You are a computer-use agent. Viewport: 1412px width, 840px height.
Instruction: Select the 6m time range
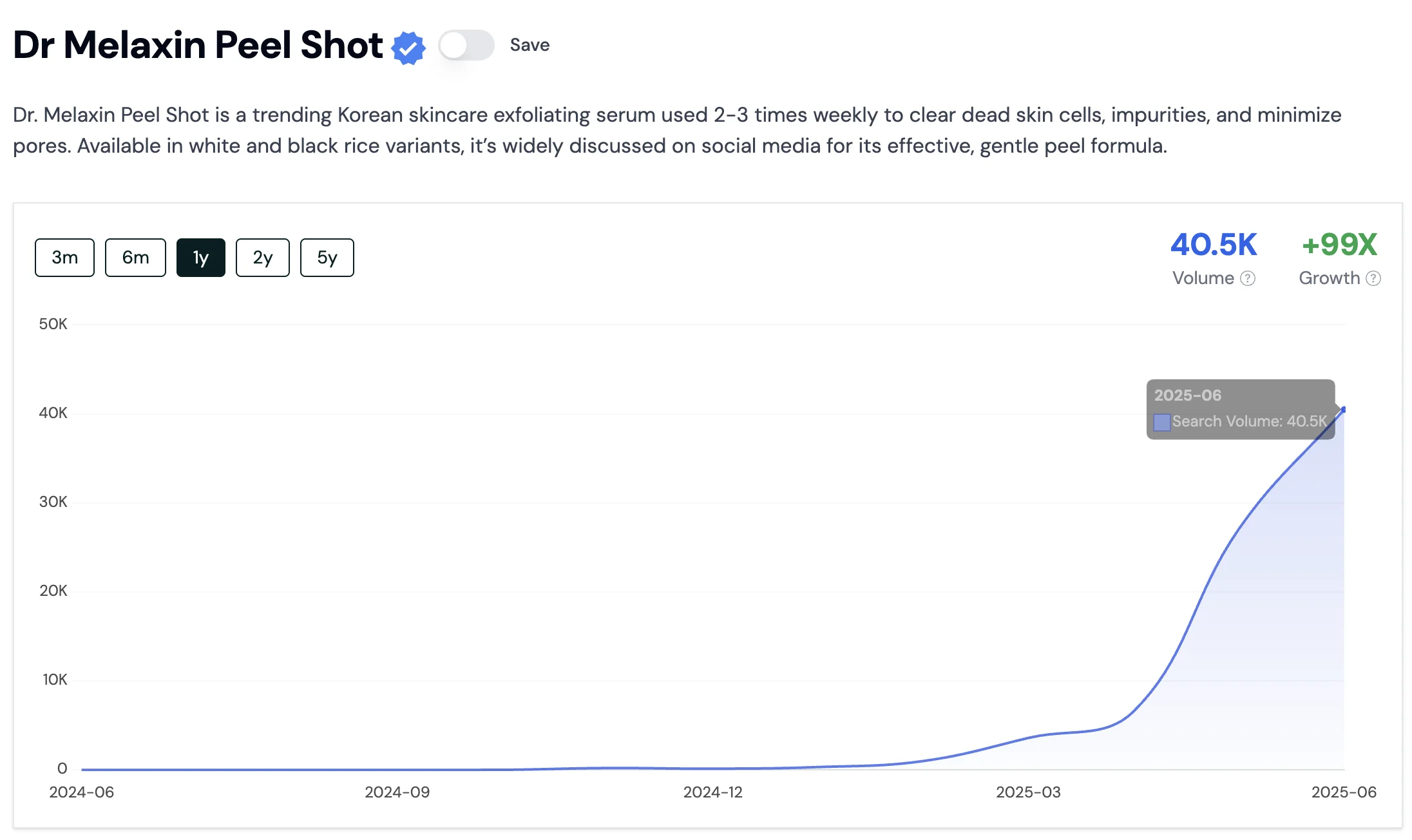(x=135, y=258)
